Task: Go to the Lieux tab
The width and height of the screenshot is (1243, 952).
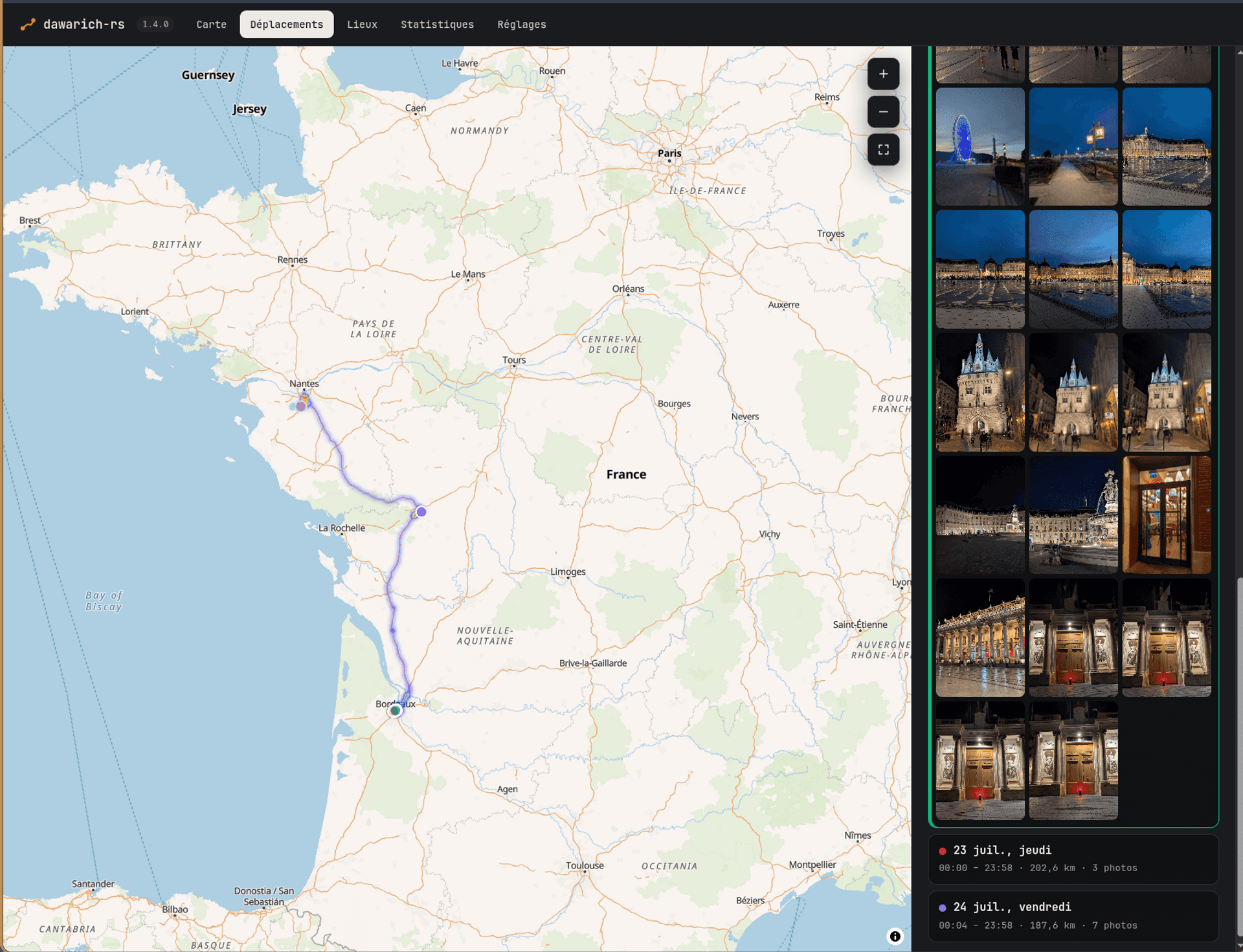Action: point(362,25)
